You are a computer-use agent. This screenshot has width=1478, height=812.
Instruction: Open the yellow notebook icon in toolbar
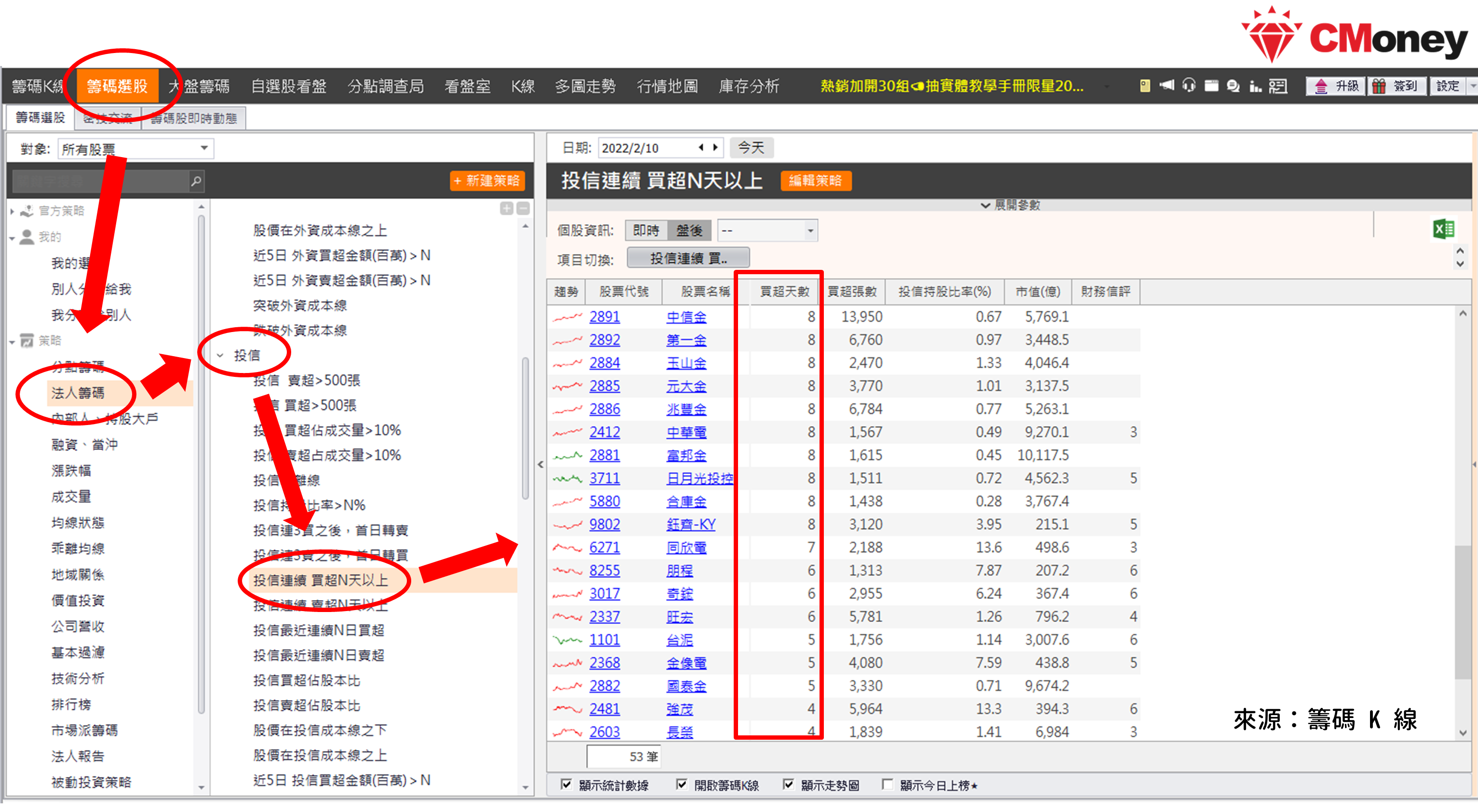coord(1144,86)
